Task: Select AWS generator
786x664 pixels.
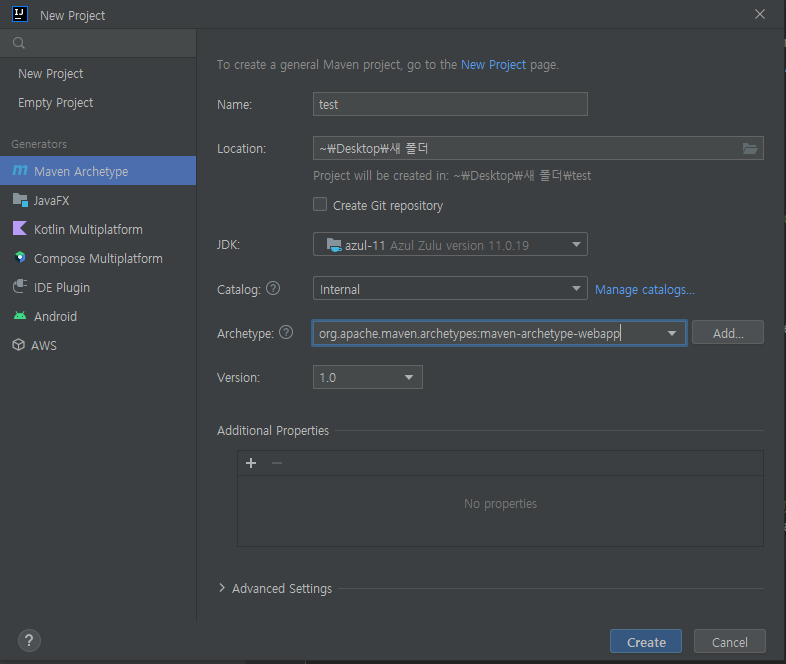Action: point(98,345)
